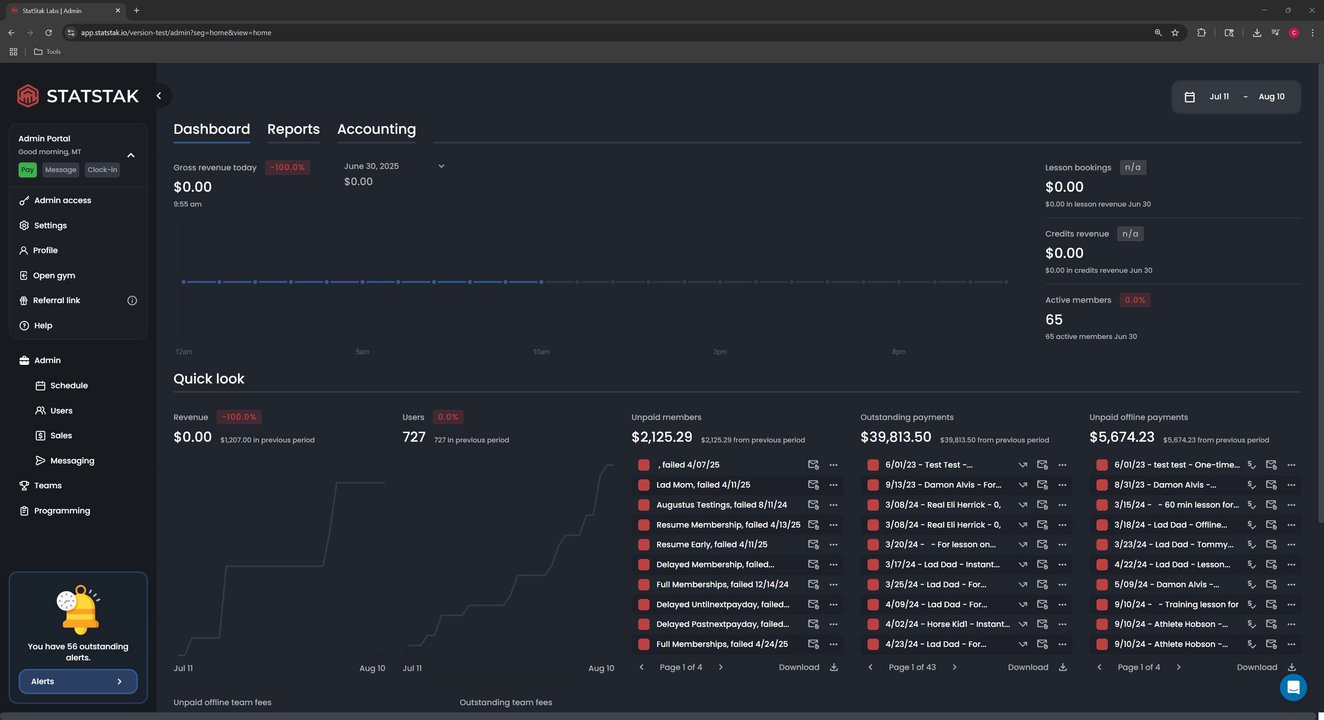Mark 6/01/23 test test One-time offline payment paid

1252,465
